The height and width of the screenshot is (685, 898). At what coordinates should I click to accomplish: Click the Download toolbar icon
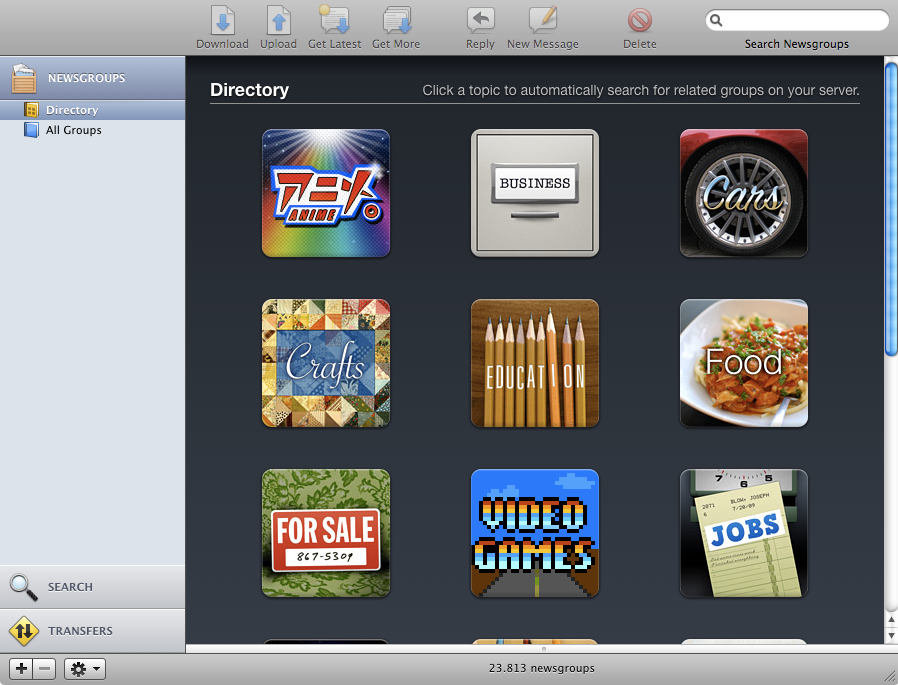pyautogui.click(x=222, y=20)
